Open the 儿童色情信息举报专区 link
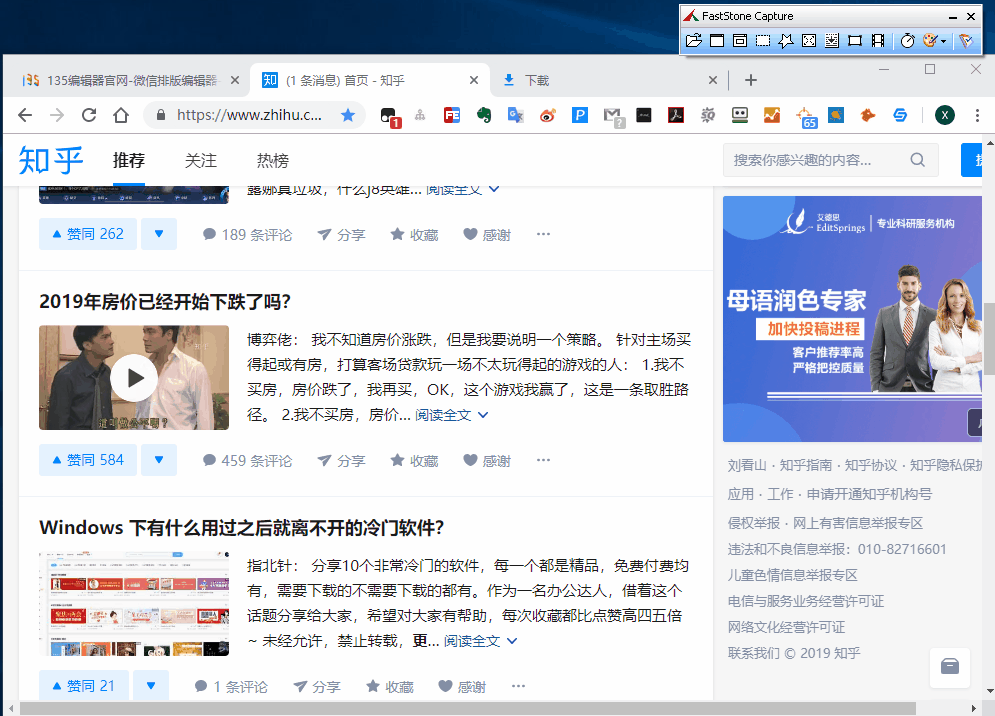The height and width of the screenshot is (716, 995). (793, 575)
